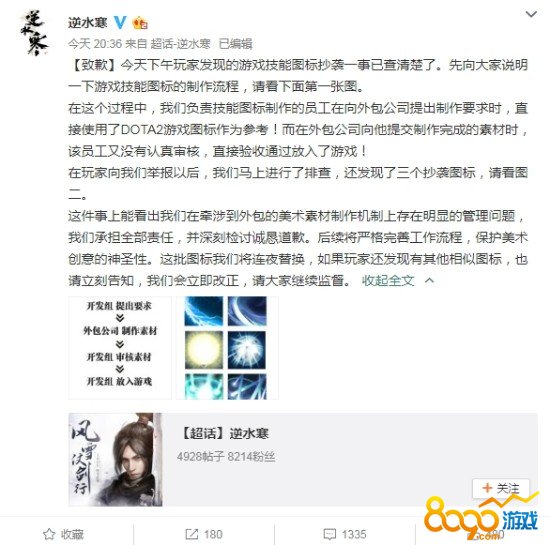
Task: Click the 【超话】逆水寒 topic title
Action: (x=224, y=433)
